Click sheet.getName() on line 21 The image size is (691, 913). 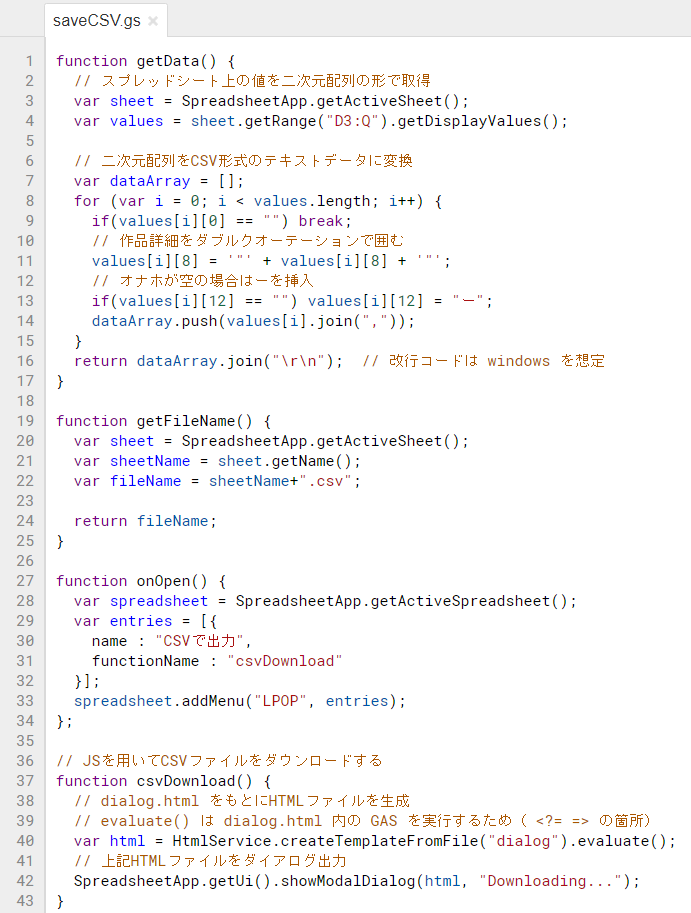[x=285, y=461]
